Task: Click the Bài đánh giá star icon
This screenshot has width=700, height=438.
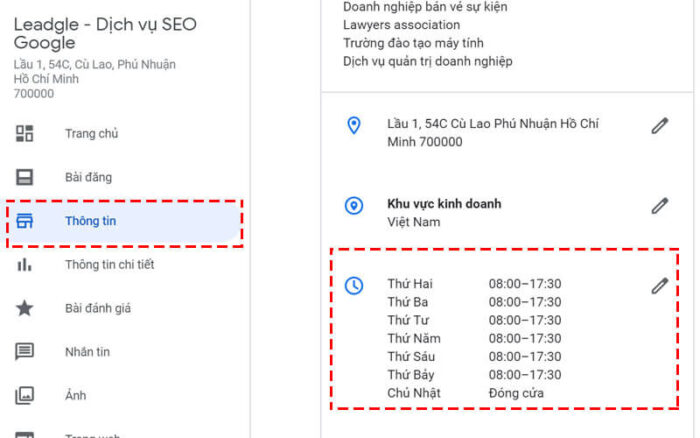Action: 25,308
